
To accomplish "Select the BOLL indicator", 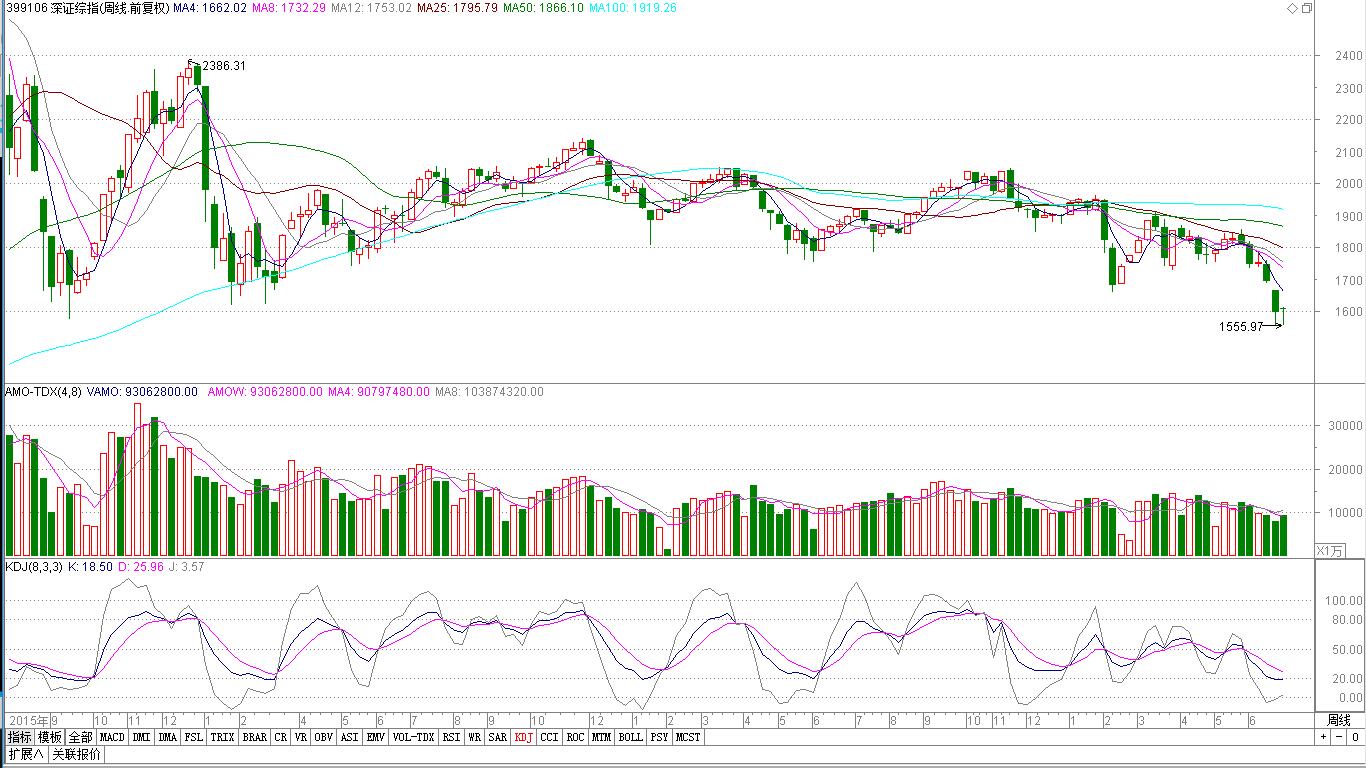I will click(x=630, y=737).
